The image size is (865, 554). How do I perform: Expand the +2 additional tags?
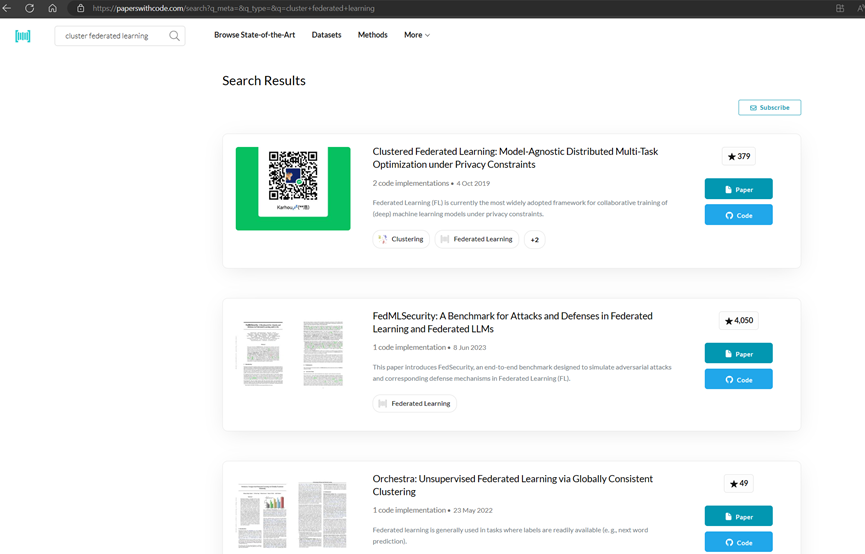[x=534, y=240]
